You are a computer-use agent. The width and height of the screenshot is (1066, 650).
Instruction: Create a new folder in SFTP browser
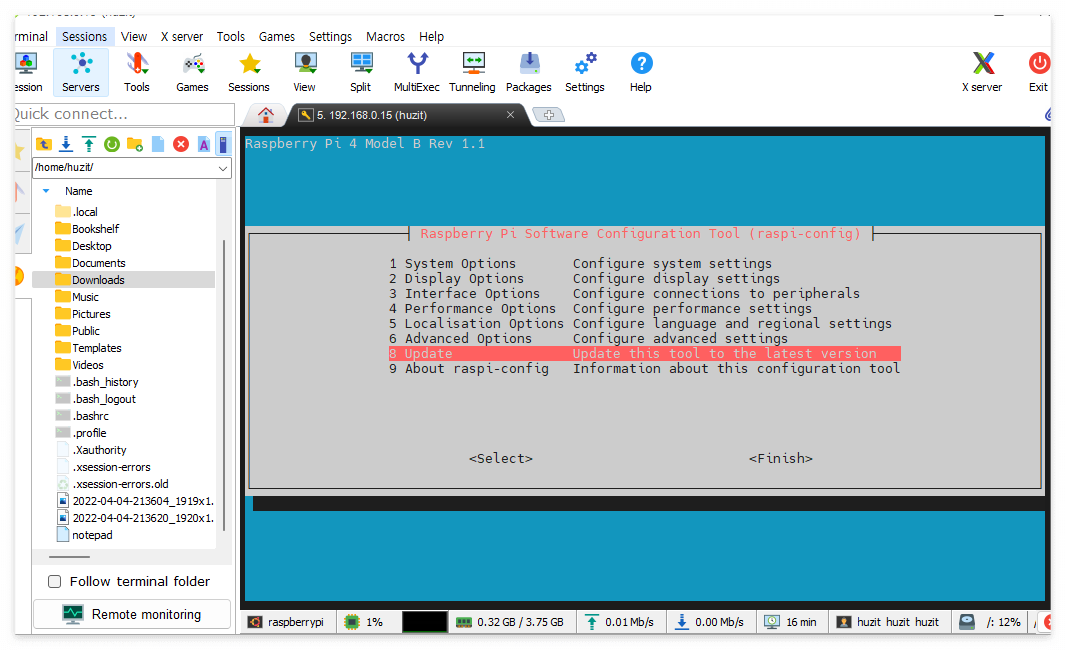tap(135, 144)
